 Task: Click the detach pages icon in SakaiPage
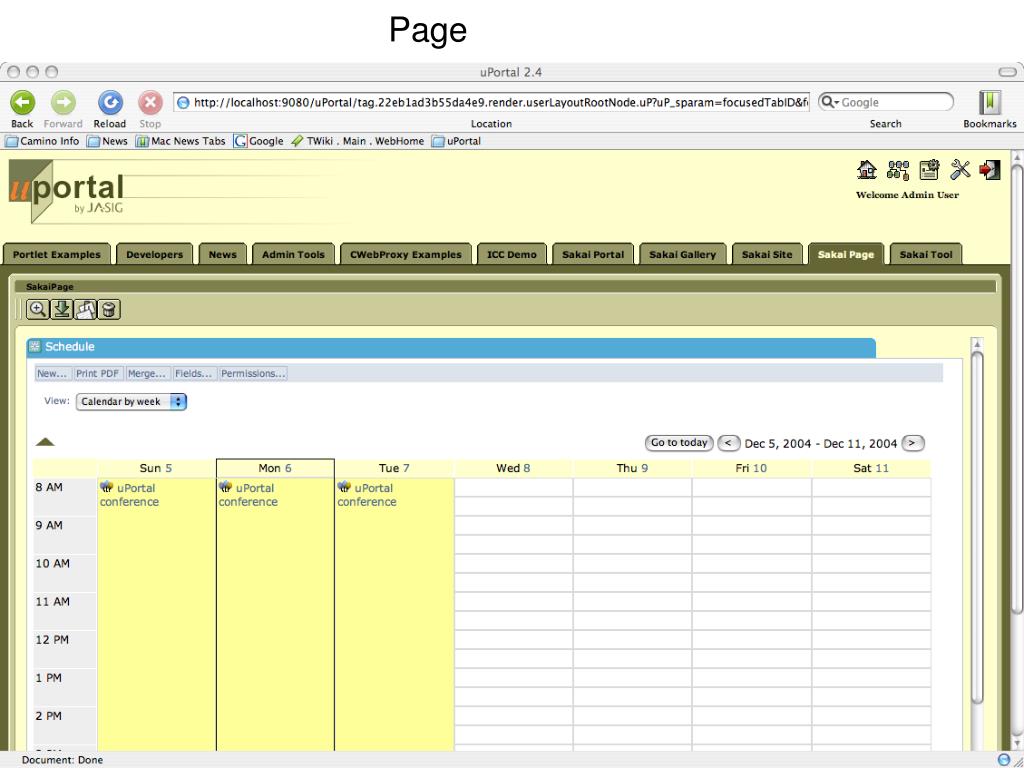tap(86, 309)
